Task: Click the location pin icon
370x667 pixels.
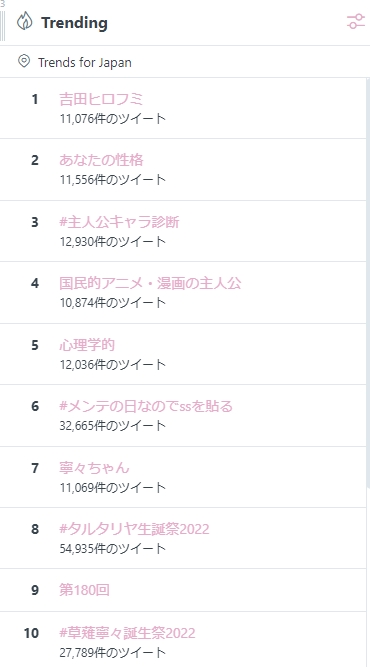Action: coord(24,61)
